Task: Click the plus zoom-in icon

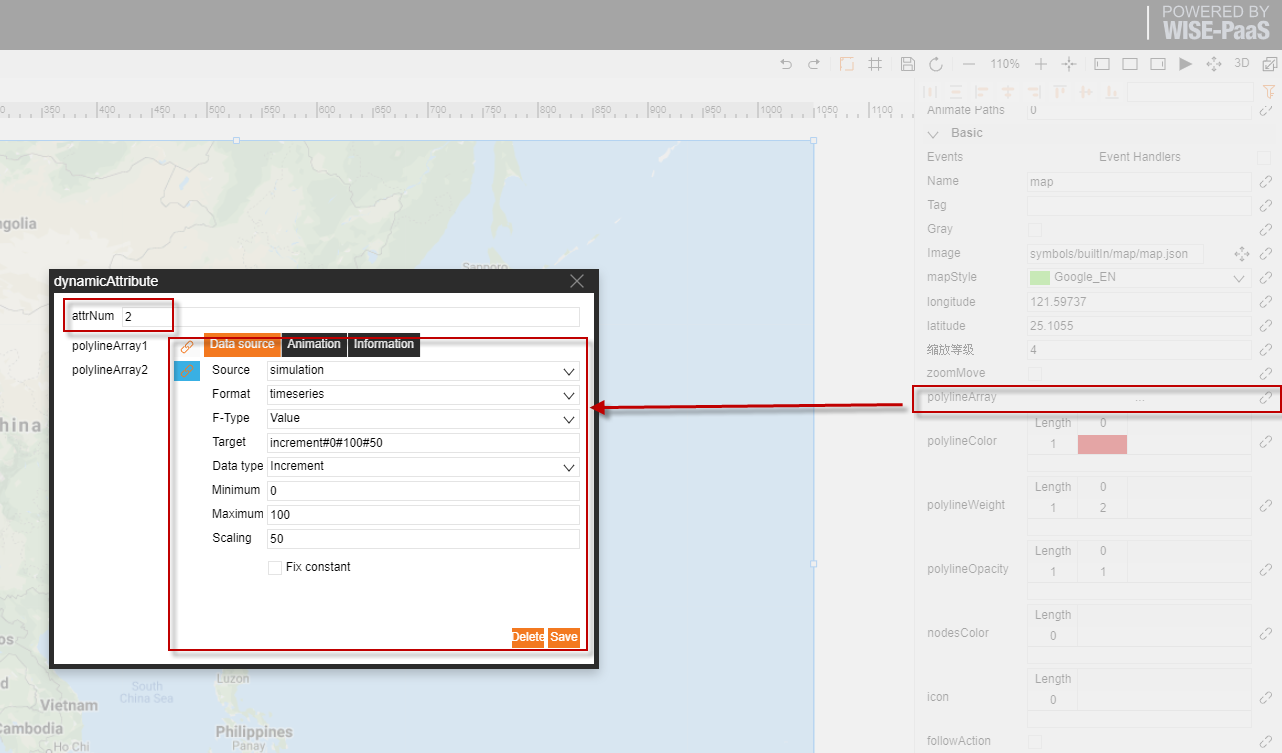Action: pyautogui.click(x=1041, y=64)
